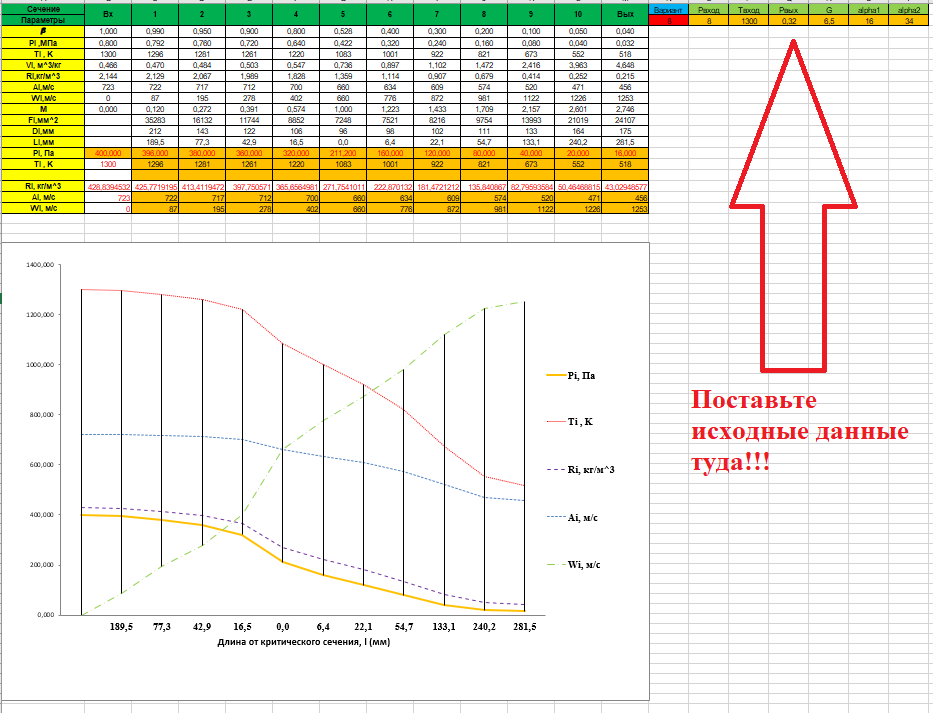Click the "Ri, кг/м^3" chart legend entry

[581, 470]
